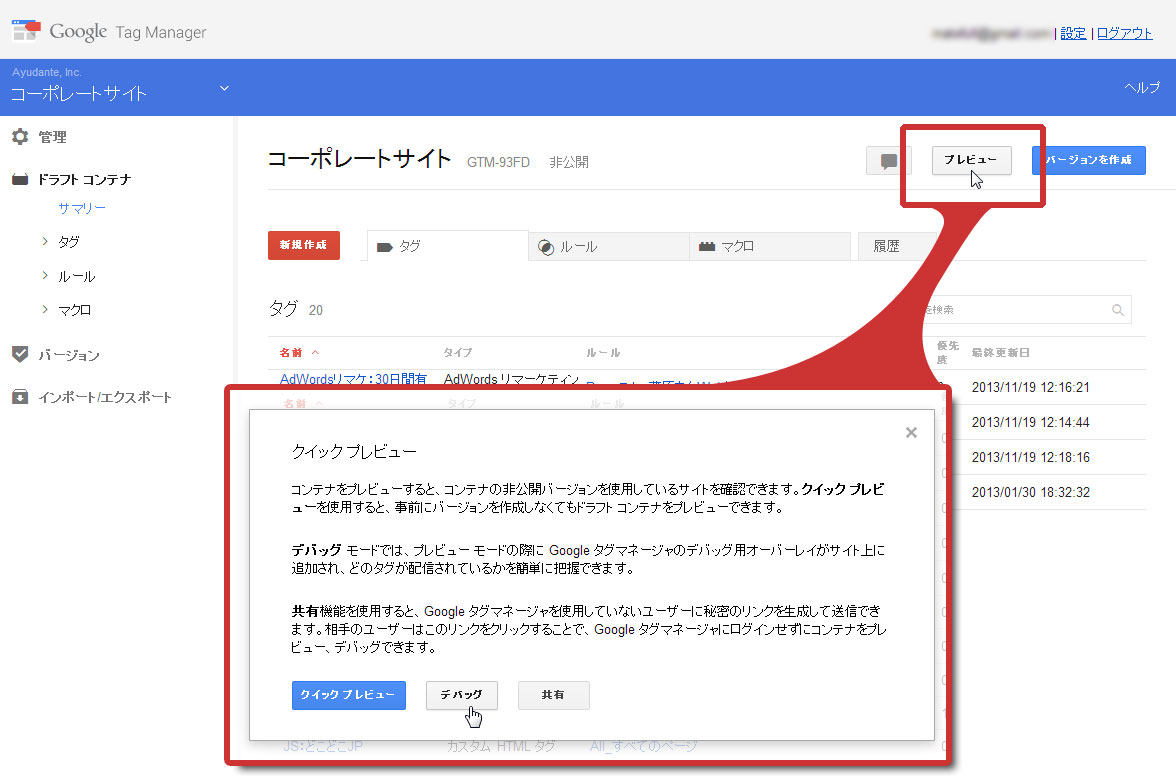Open 管理 in the sidebar
The width and height of the screenshot is (1176, 780).
pyautogui.click(x=52, y=136)
